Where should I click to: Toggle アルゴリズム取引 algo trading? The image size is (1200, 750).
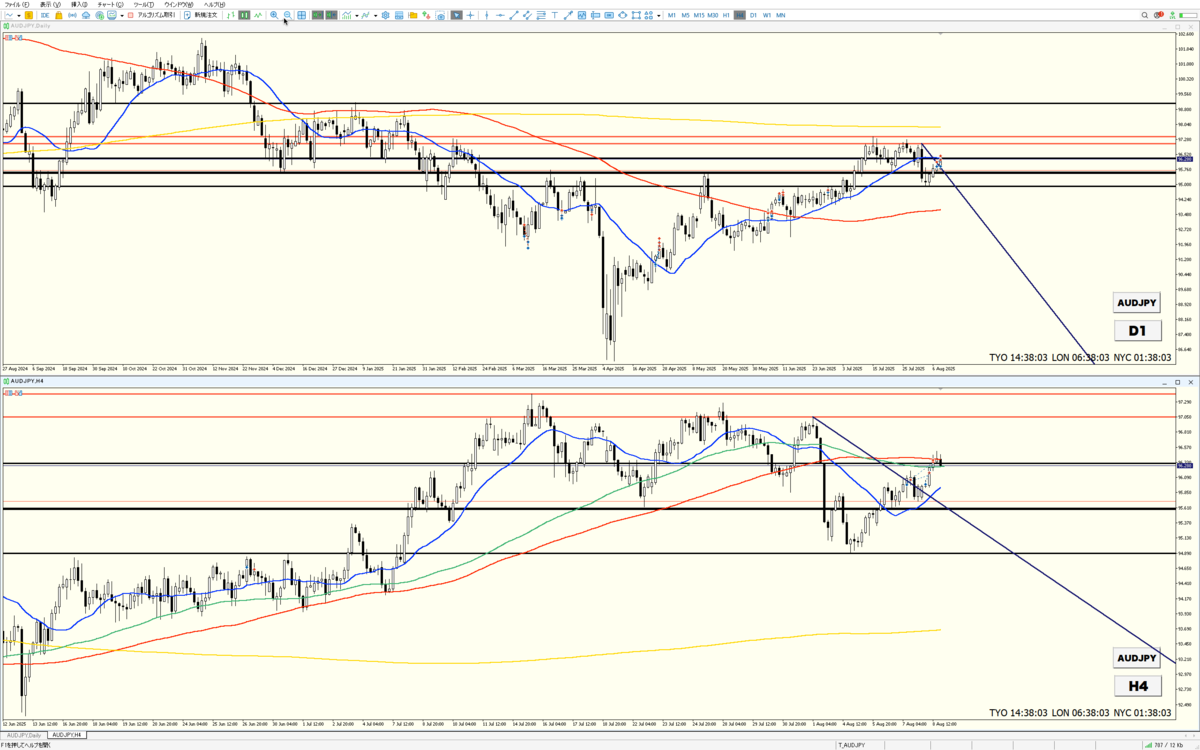[152, 16]
